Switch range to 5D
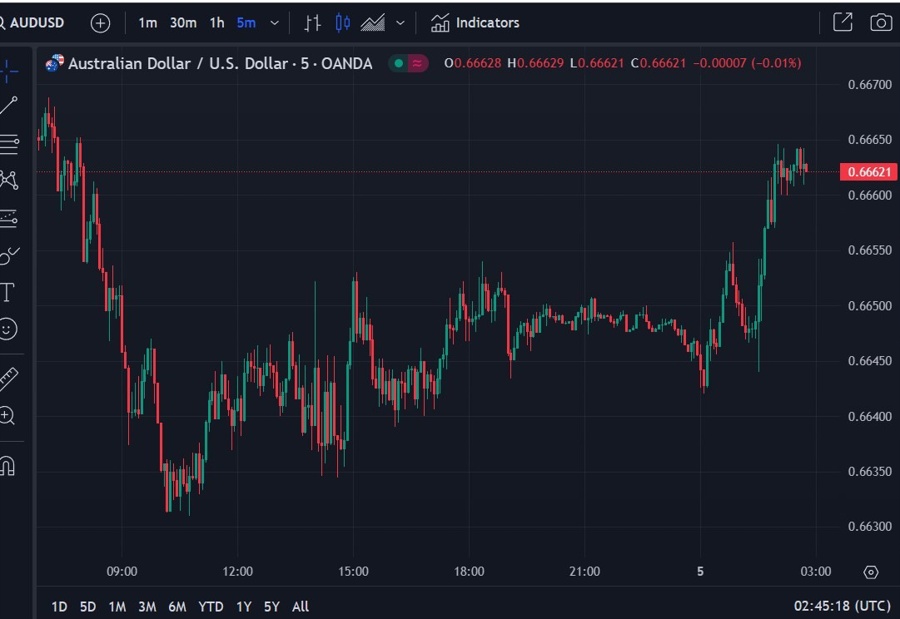The height and width of the screenshot is (619, 900). (x=88, y=606)
